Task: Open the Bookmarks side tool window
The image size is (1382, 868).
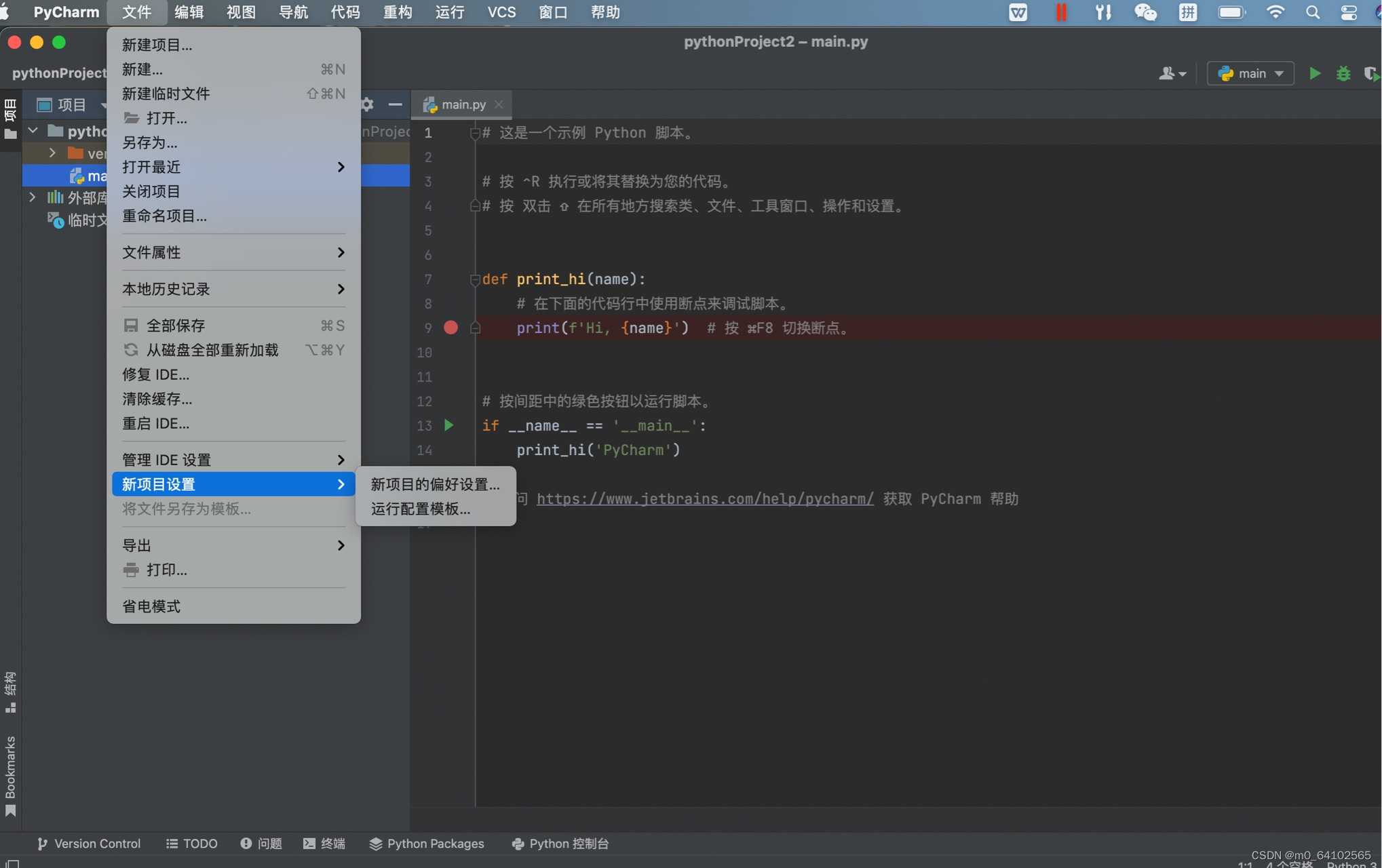Action: point(10,775)
